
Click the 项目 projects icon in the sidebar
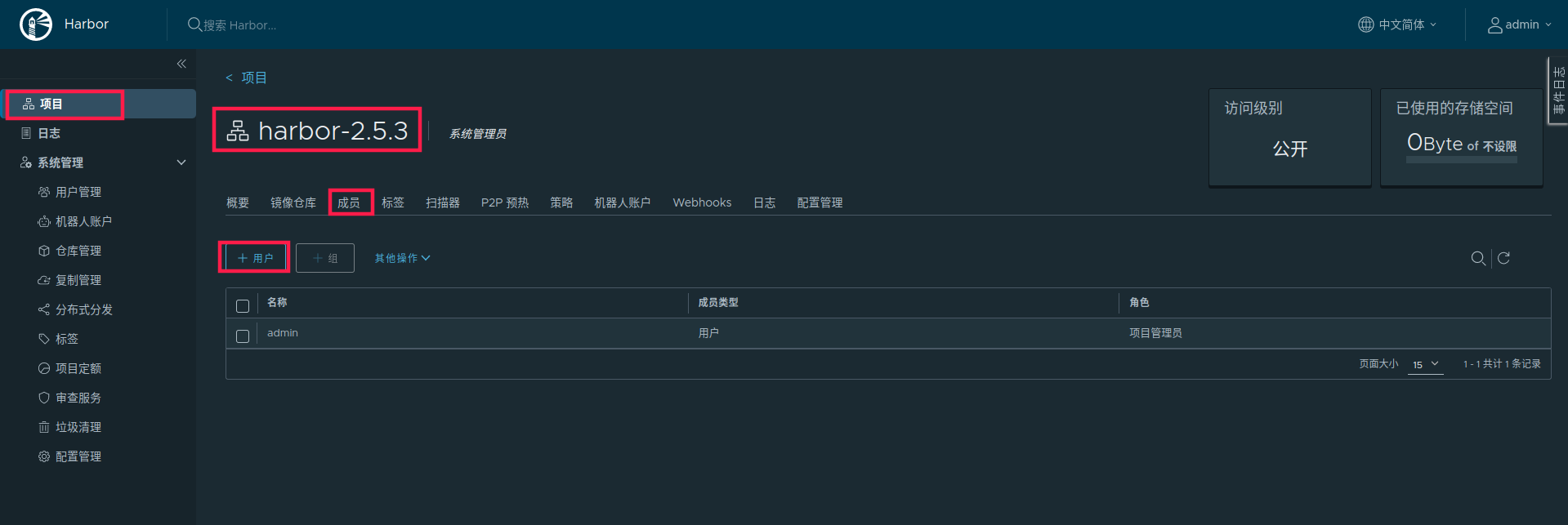pyautogui.click(x=29, y=104)
